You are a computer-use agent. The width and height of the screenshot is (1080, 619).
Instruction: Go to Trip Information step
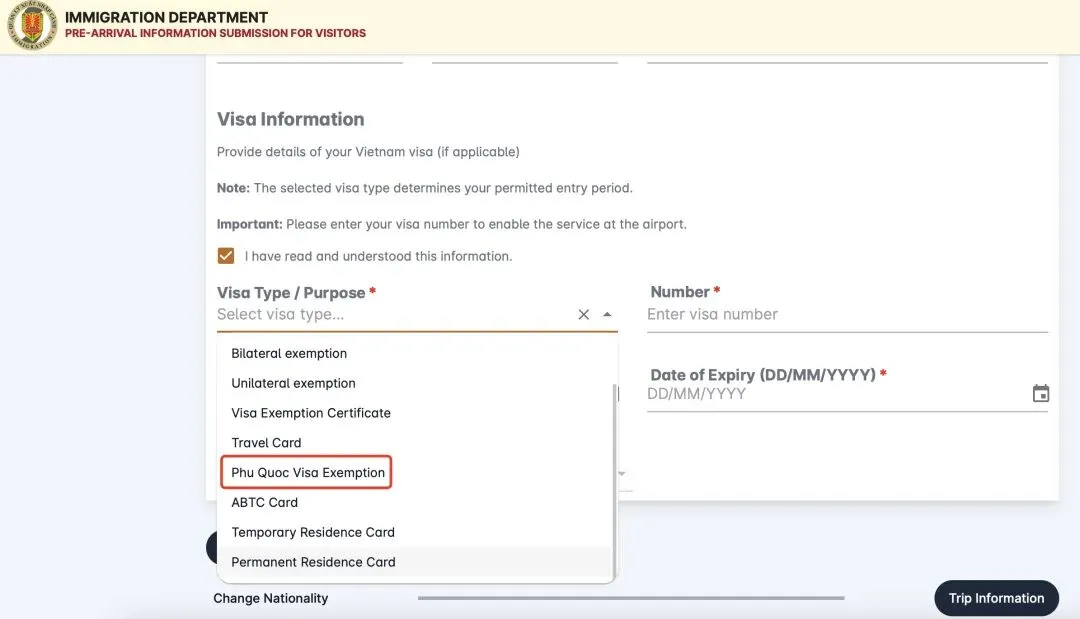(996, 598)
